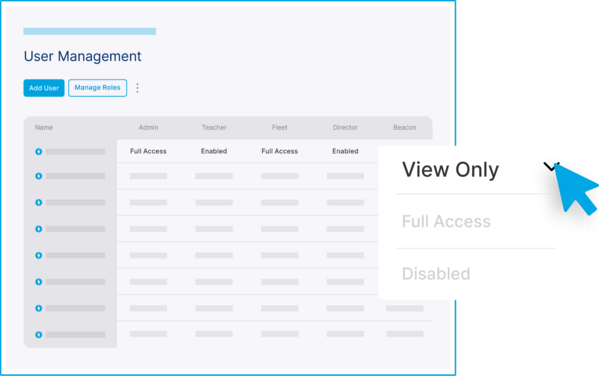The height and width of the screenshot is (376, 599).
Task: Select Full Access in the dropdown list
Action: (x=446, y=221)
